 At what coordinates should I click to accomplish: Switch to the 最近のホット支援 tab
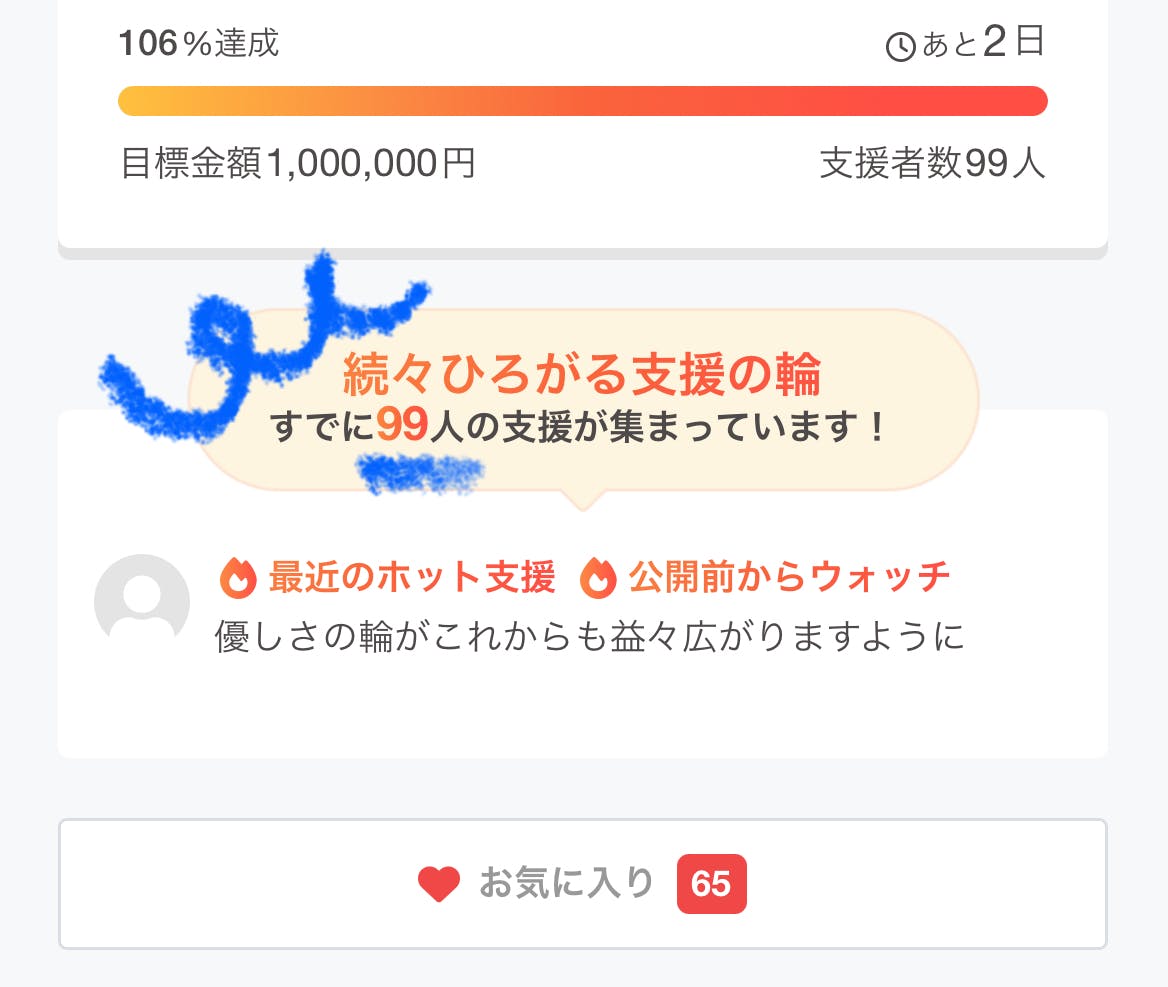point(410,578)
